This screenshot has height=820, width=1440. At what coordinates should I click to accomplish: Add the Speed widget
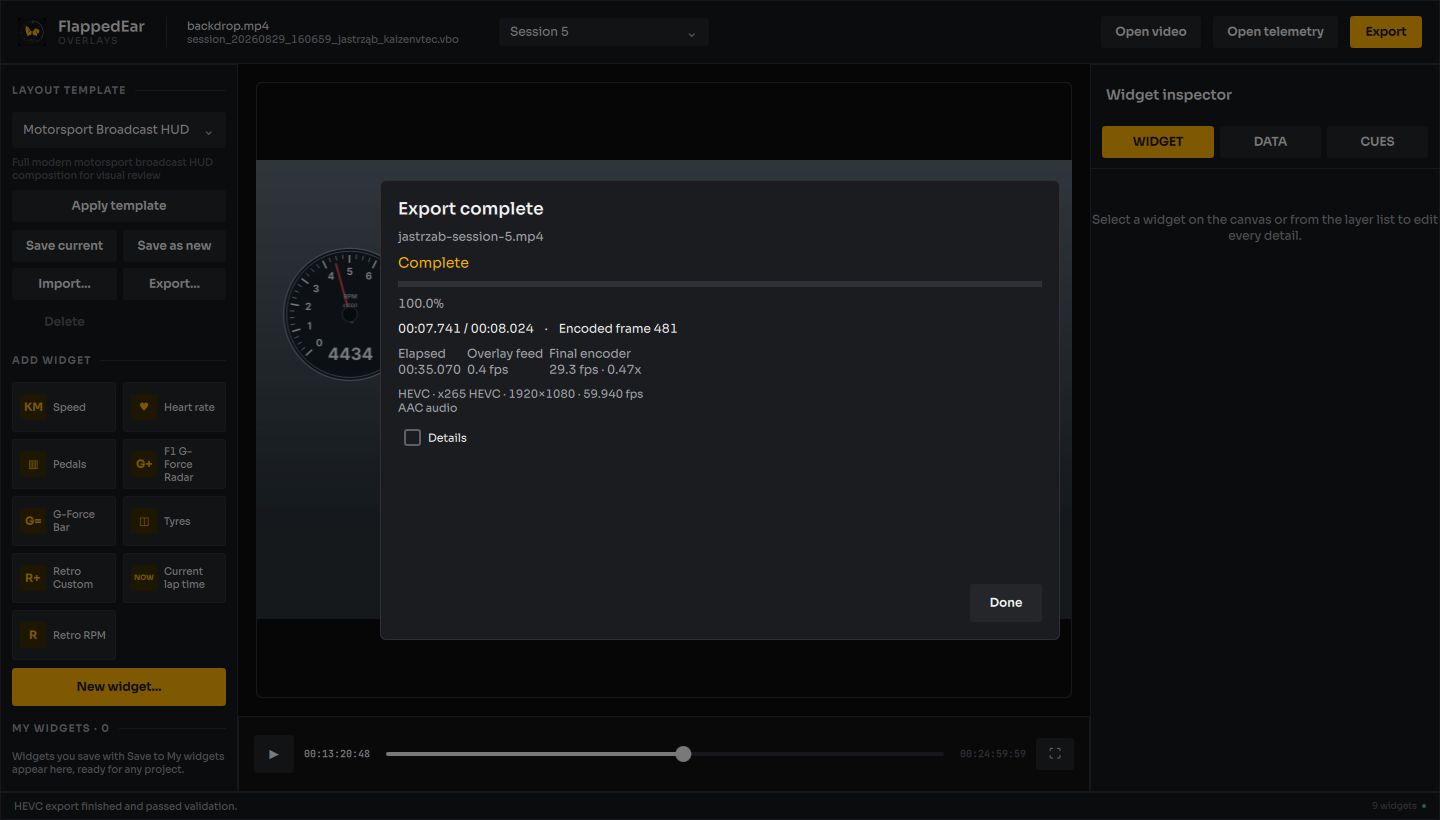(x=64, y=407)
